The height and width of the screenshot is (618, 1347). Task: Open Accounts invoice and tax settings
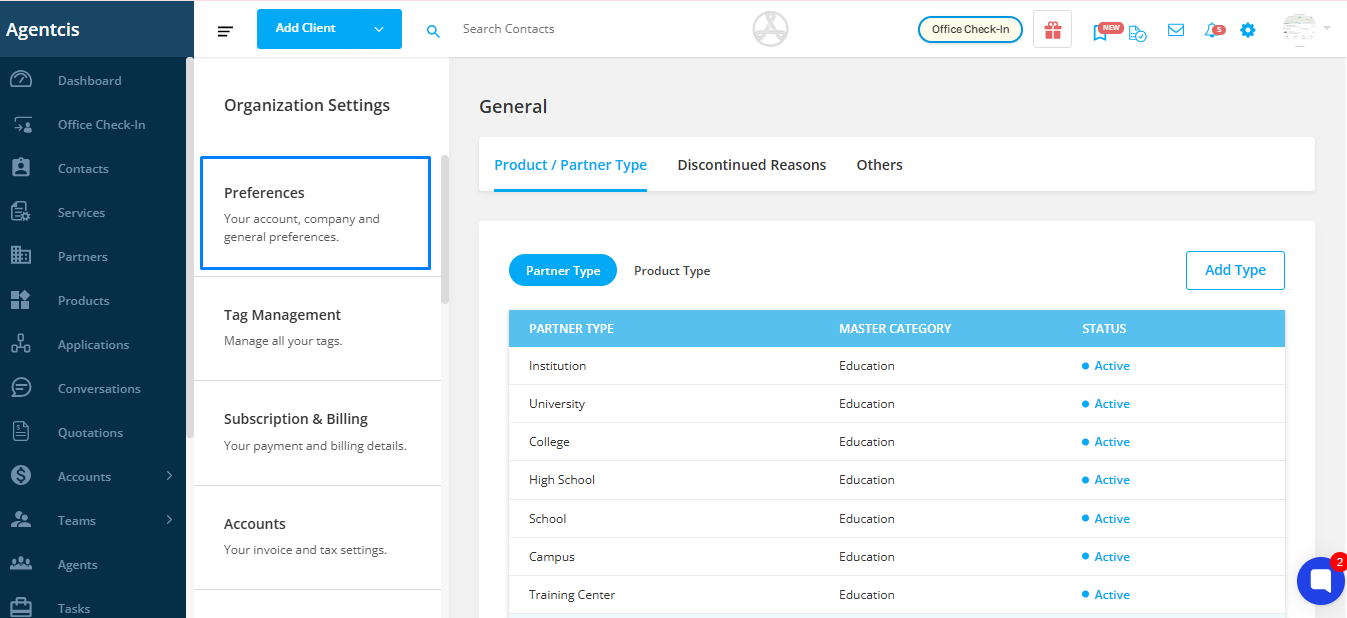(317, 537)
